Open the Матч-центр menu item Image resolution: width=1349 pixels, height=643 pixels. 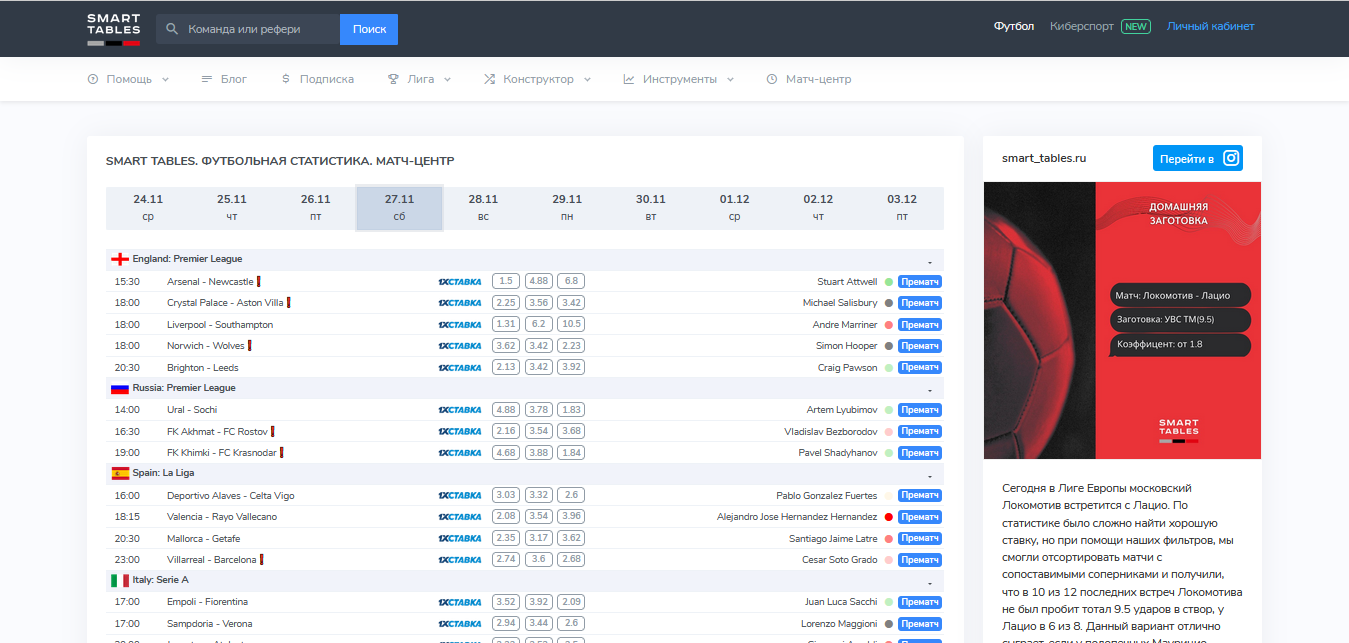point(809,79)
